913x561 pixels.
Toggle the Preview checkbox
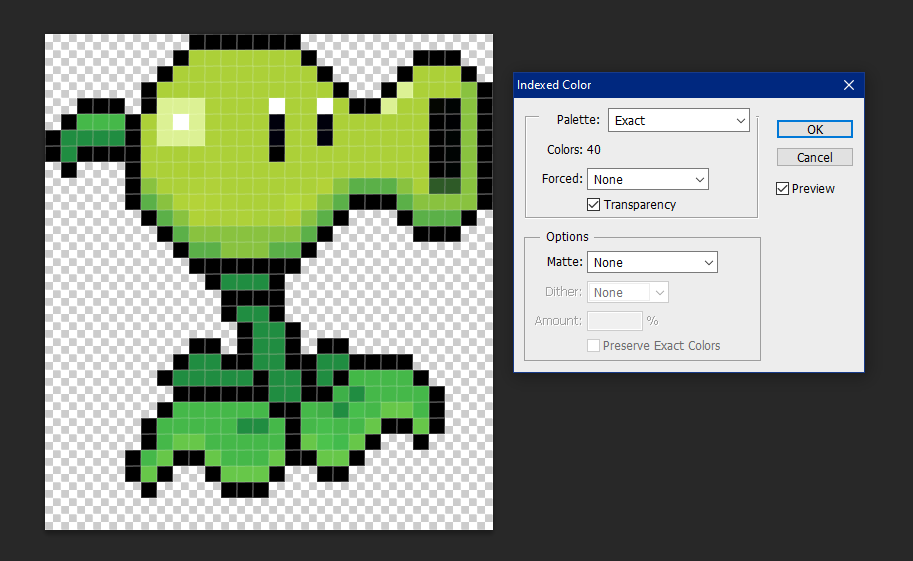(783, 189)
